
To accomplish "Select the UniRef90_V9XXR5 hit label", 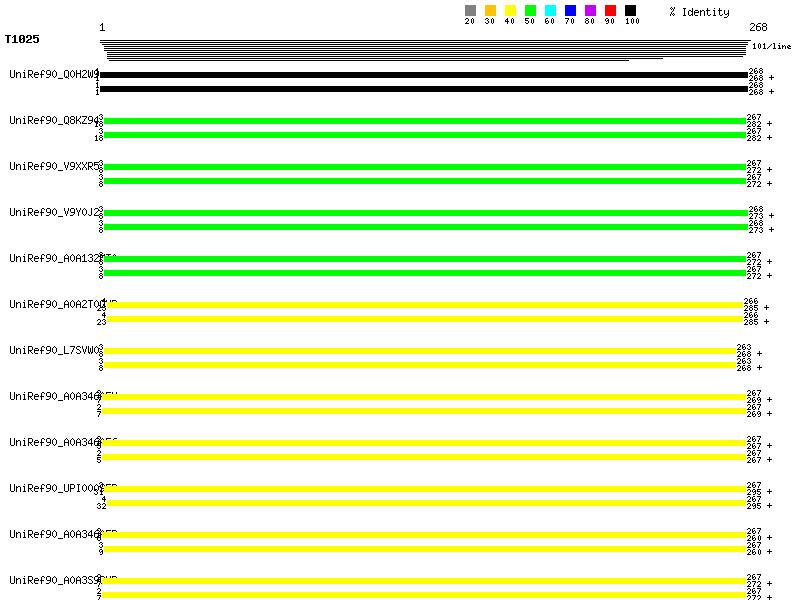I will (53, 166).
